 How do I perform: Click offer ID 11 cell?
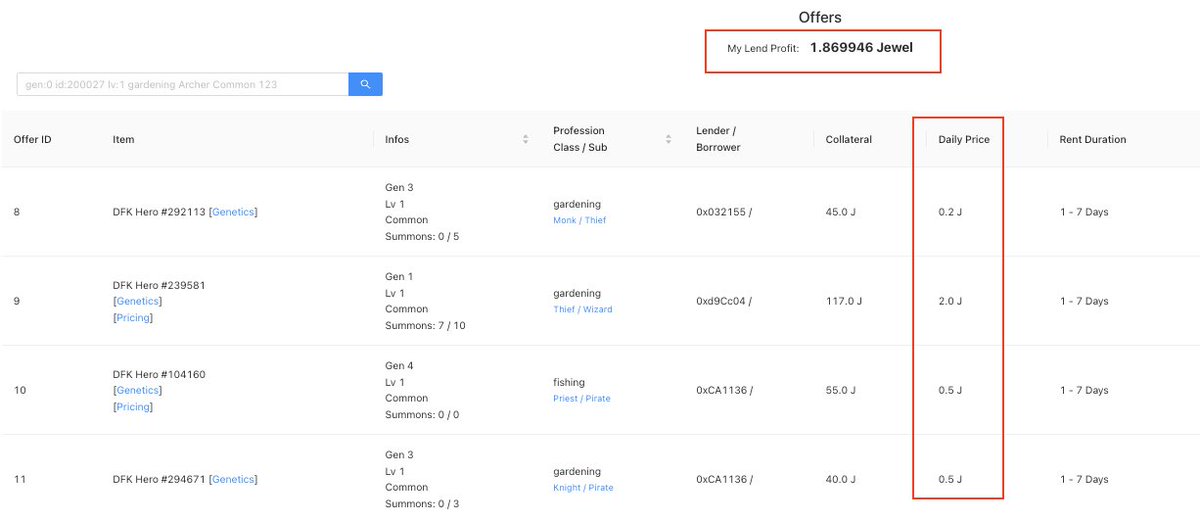pyautogui.click(x=19, y=479)
